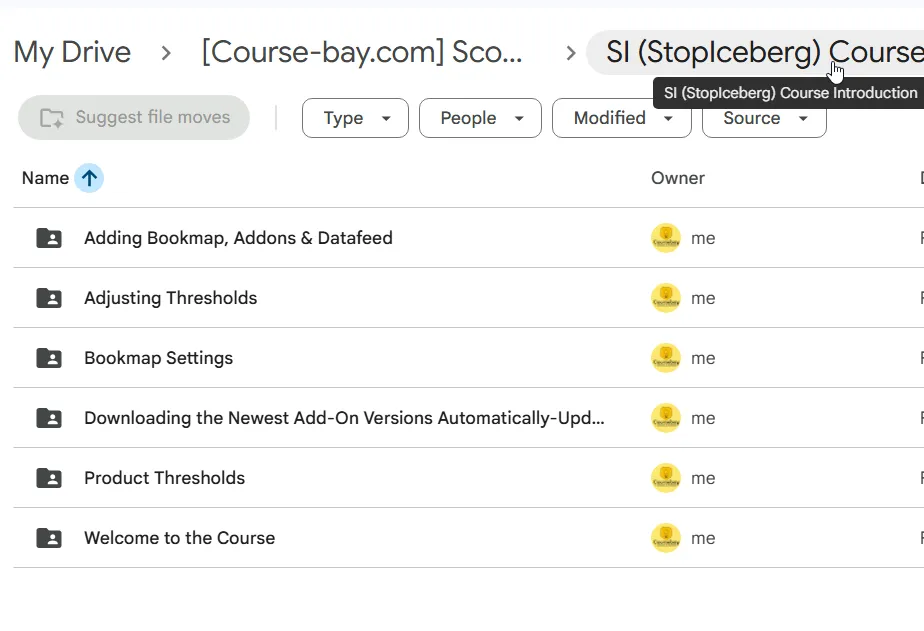Select the Bookmap Settings folder name
924x631 pixels.
[159, 358]
